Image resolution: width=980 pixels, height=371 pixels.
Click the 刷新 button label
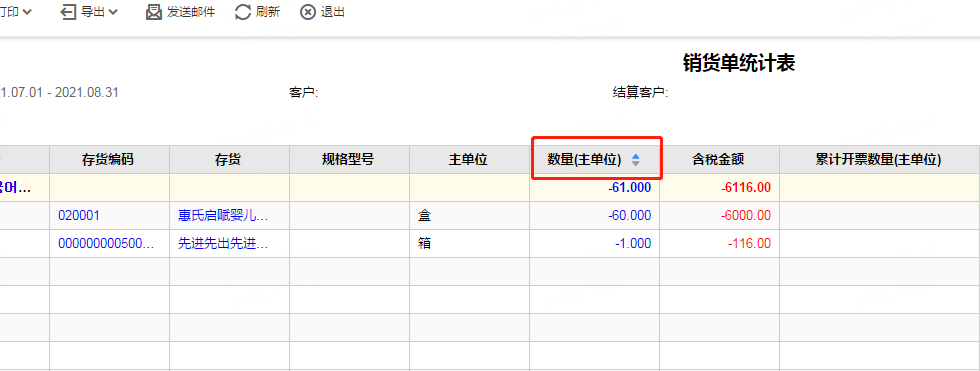point(268,12)
